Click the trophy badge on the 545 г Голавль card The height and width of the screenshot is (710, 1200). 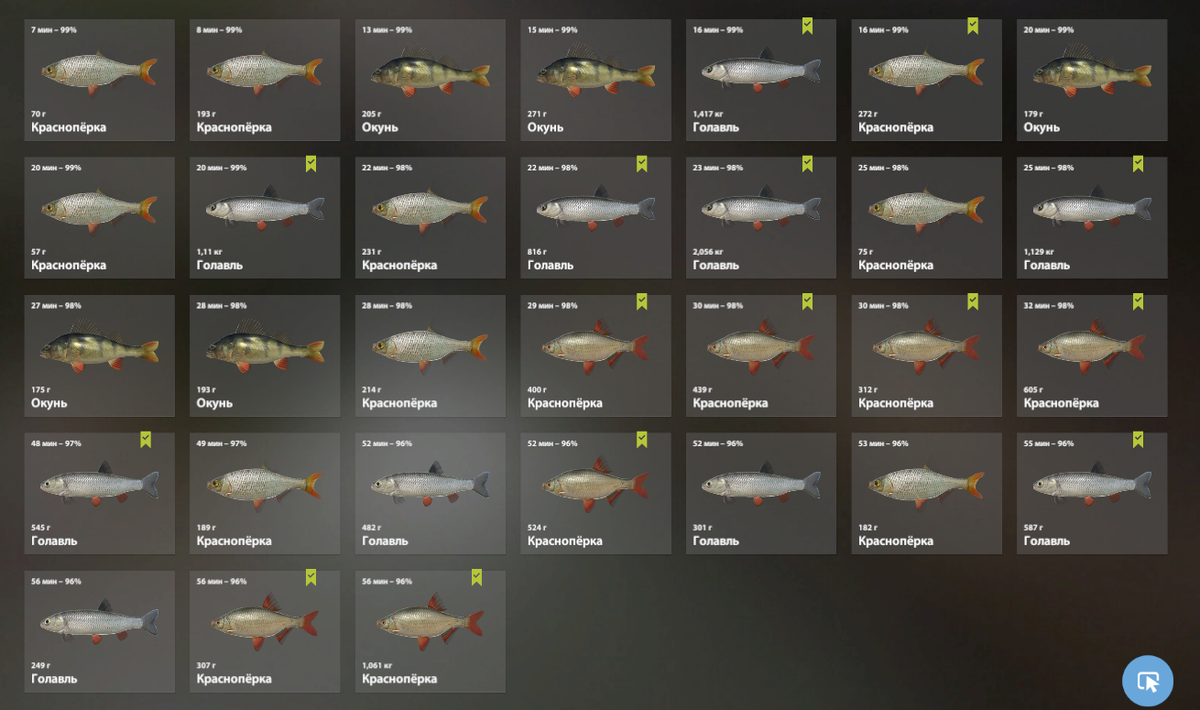pyautogui.click(x=145, y=440)
